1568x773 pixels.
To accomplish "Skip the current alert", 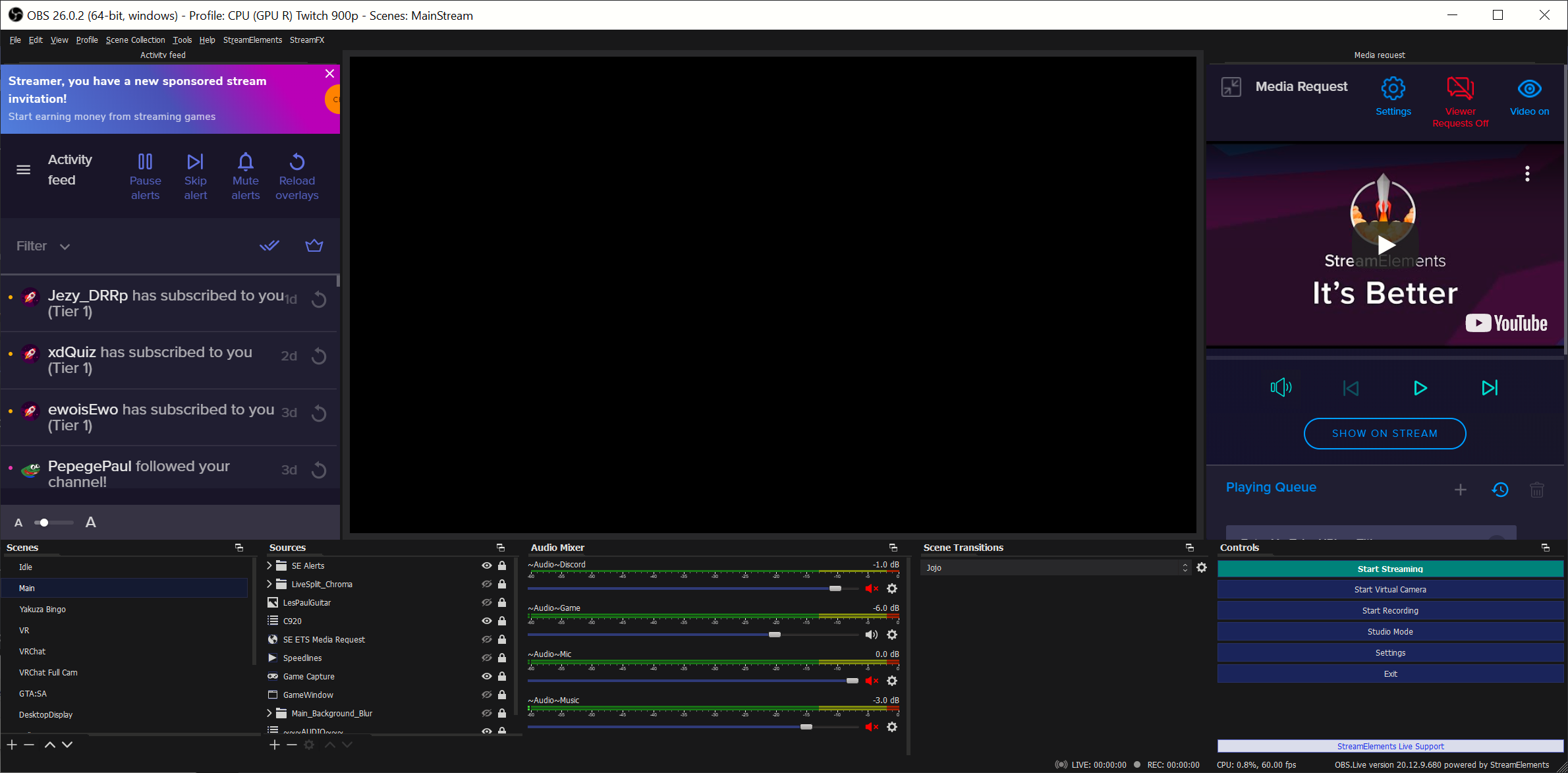I will [196, 175].
